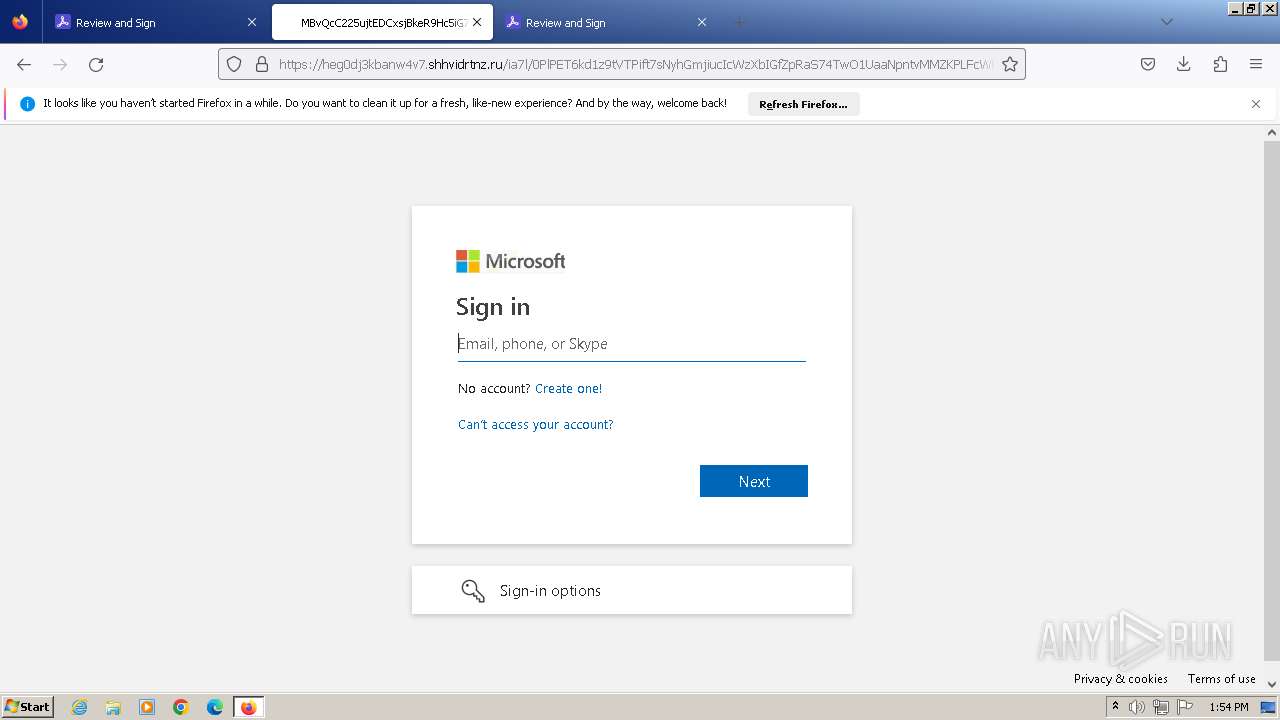
Task: Show hidden system tray icons
Action: (1115, 707)
